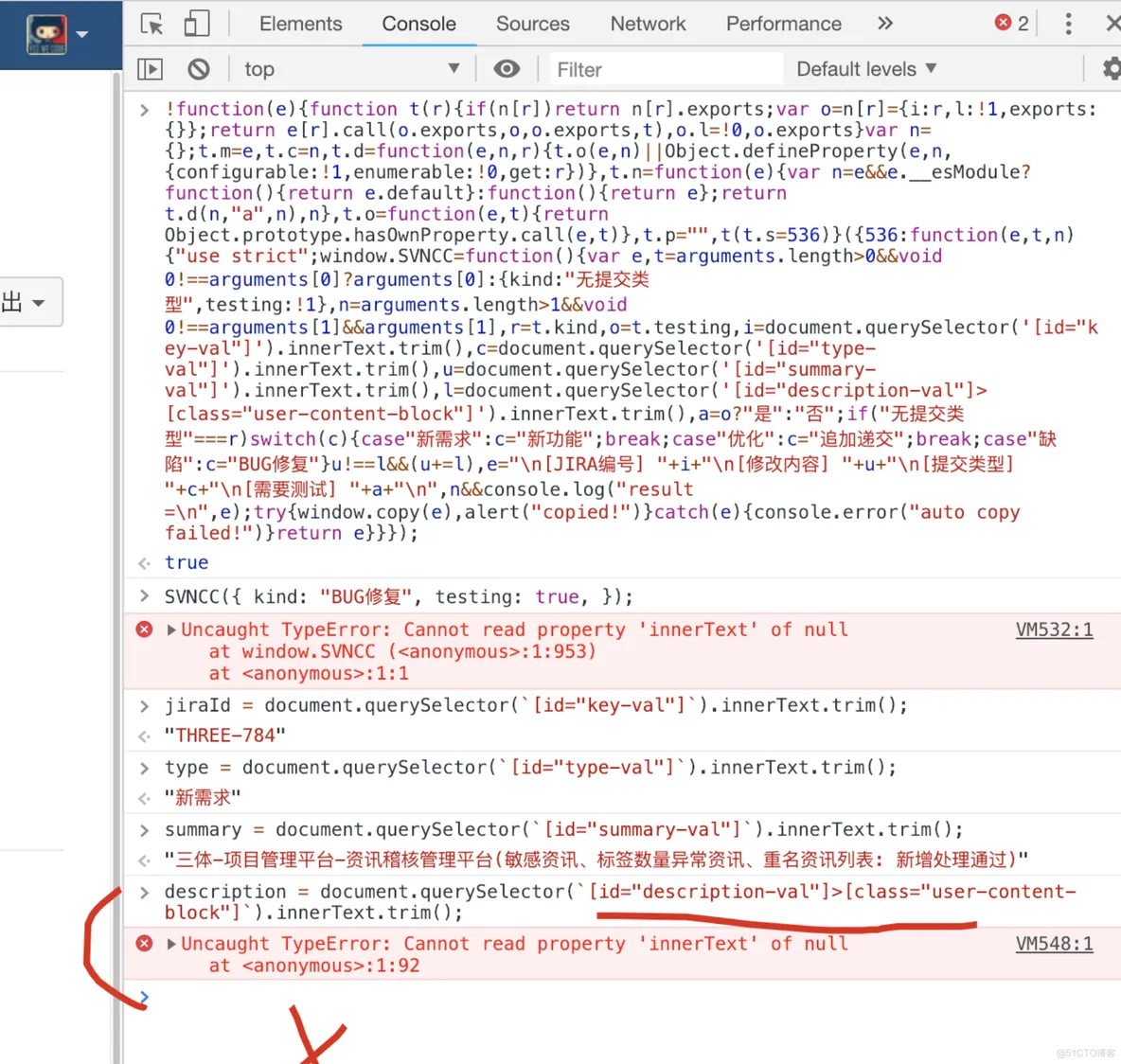Open dropdown arrow beside the avatar
The height and width of the screenshot is (1064, 1121).
[x=82, y=33]
